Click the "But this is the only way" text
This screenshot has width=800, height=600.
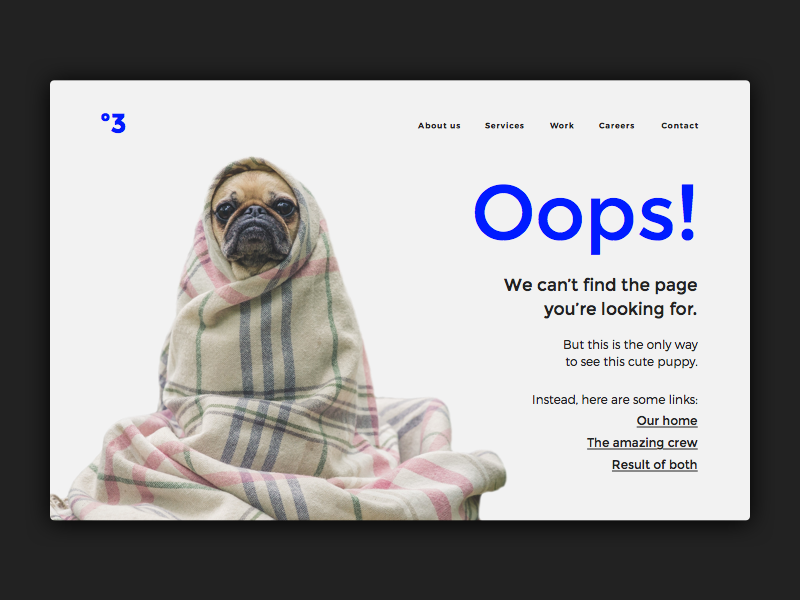630,345
